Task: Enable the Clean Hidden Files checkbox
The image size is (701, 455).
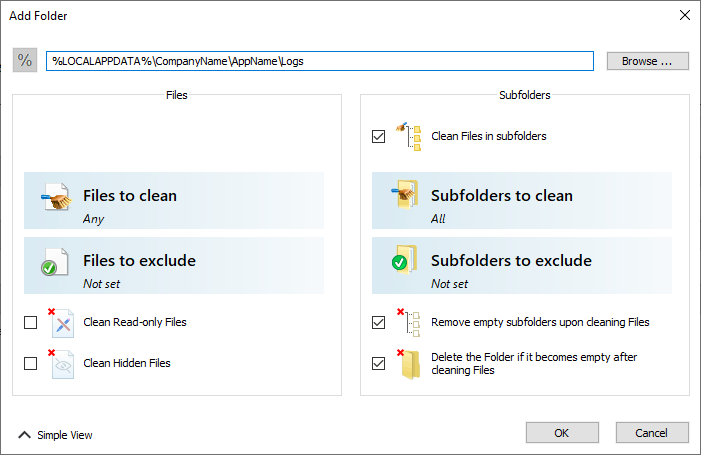Action: (30, 363)
